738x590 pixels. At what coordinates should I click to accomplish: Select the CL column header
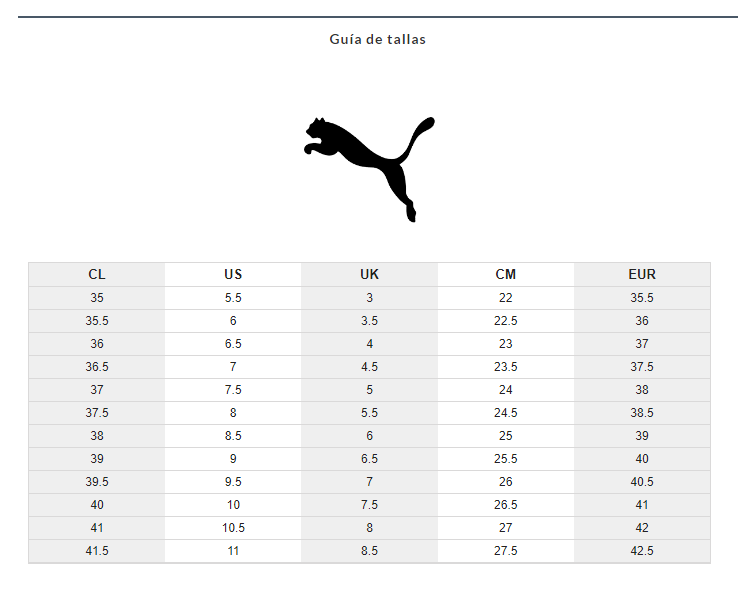point(97,274)
